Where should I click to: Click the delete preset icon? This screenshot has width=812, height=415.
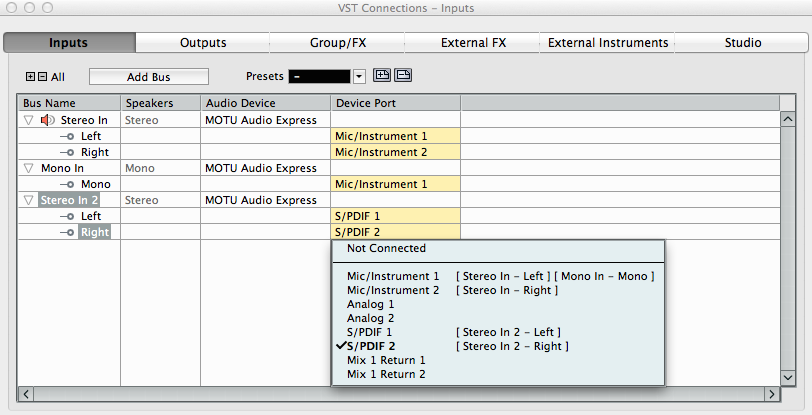pos(403,75)
